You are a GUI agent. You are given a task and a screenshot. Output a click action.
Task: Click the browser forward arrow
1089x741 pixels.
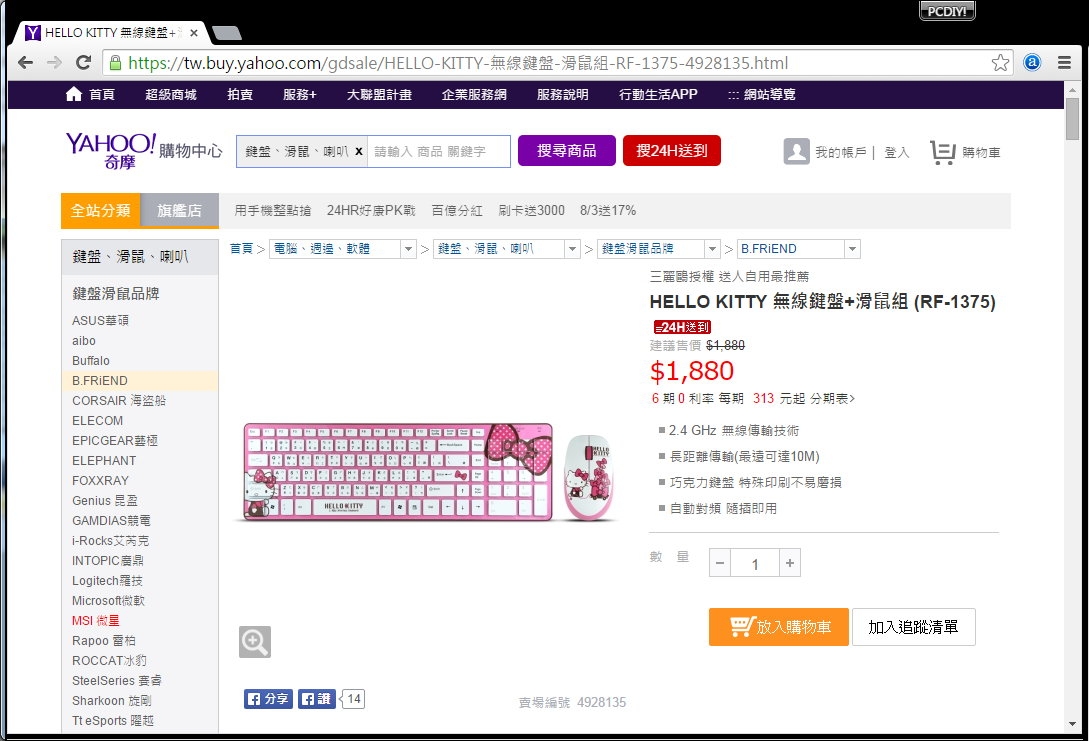[x=54, y=63]
